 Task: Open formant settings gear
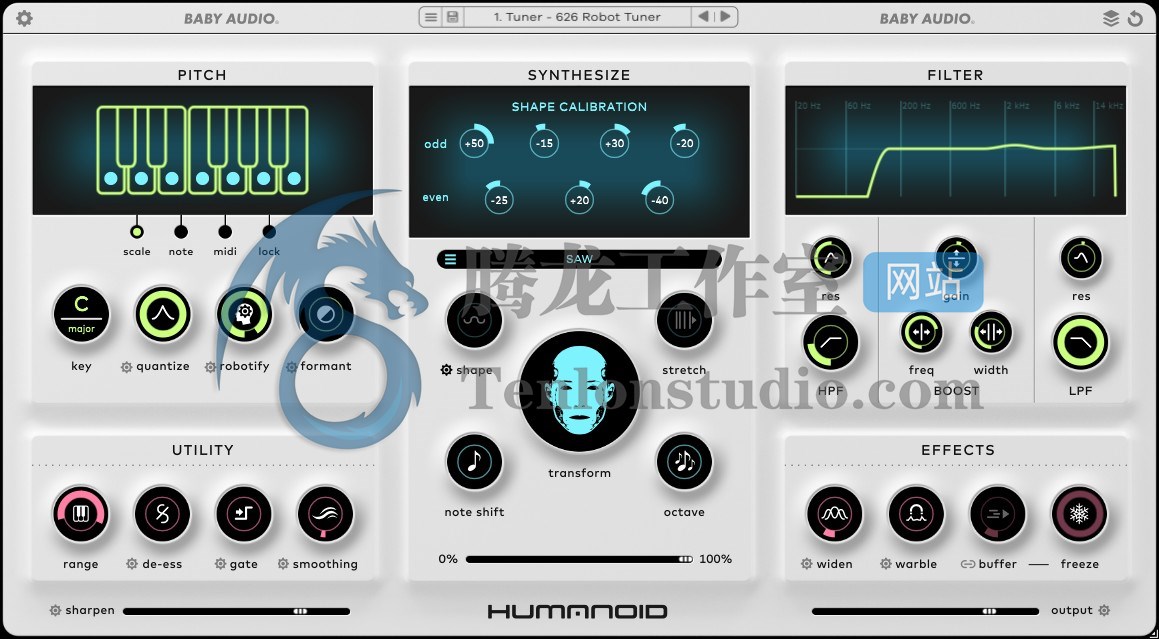pos(291,367)
